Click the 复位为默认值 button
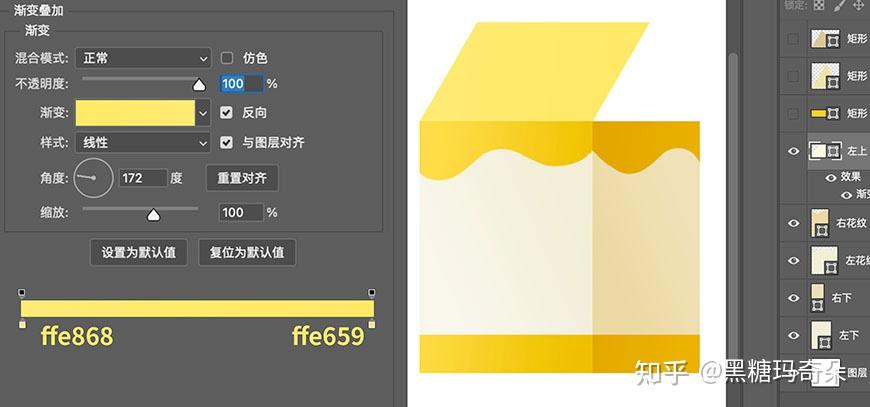Screen dimensions: 870x407 247,252
